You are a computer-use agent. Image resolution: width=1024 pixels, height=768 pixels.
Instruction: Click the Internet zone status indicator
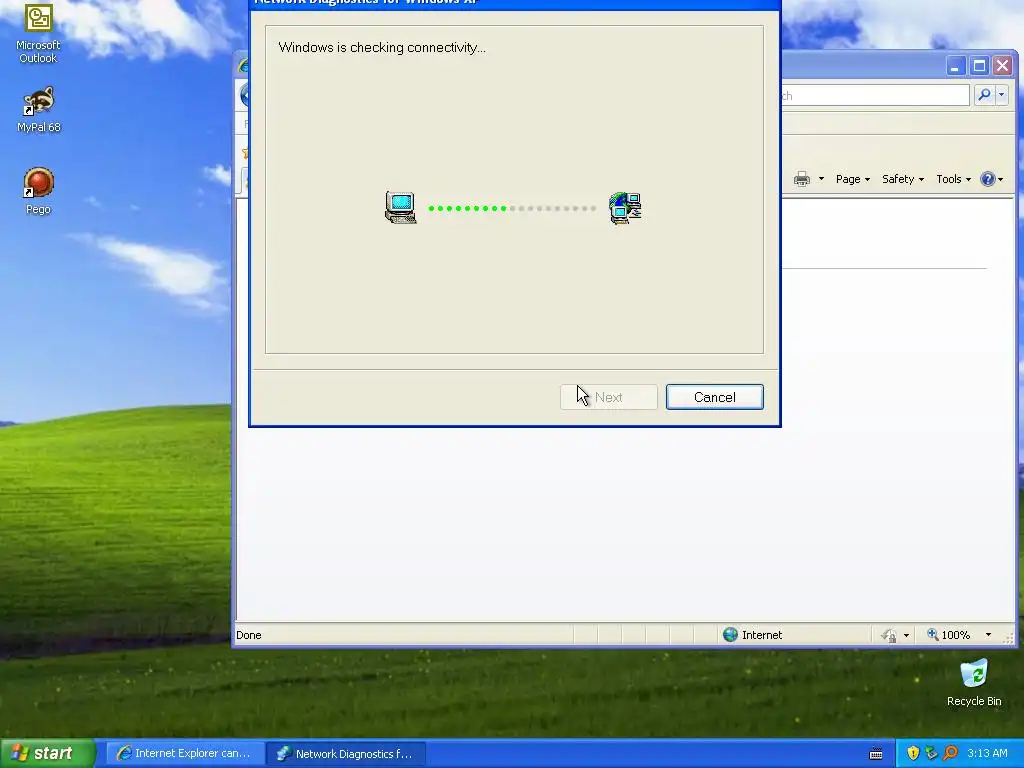point(752,635)
